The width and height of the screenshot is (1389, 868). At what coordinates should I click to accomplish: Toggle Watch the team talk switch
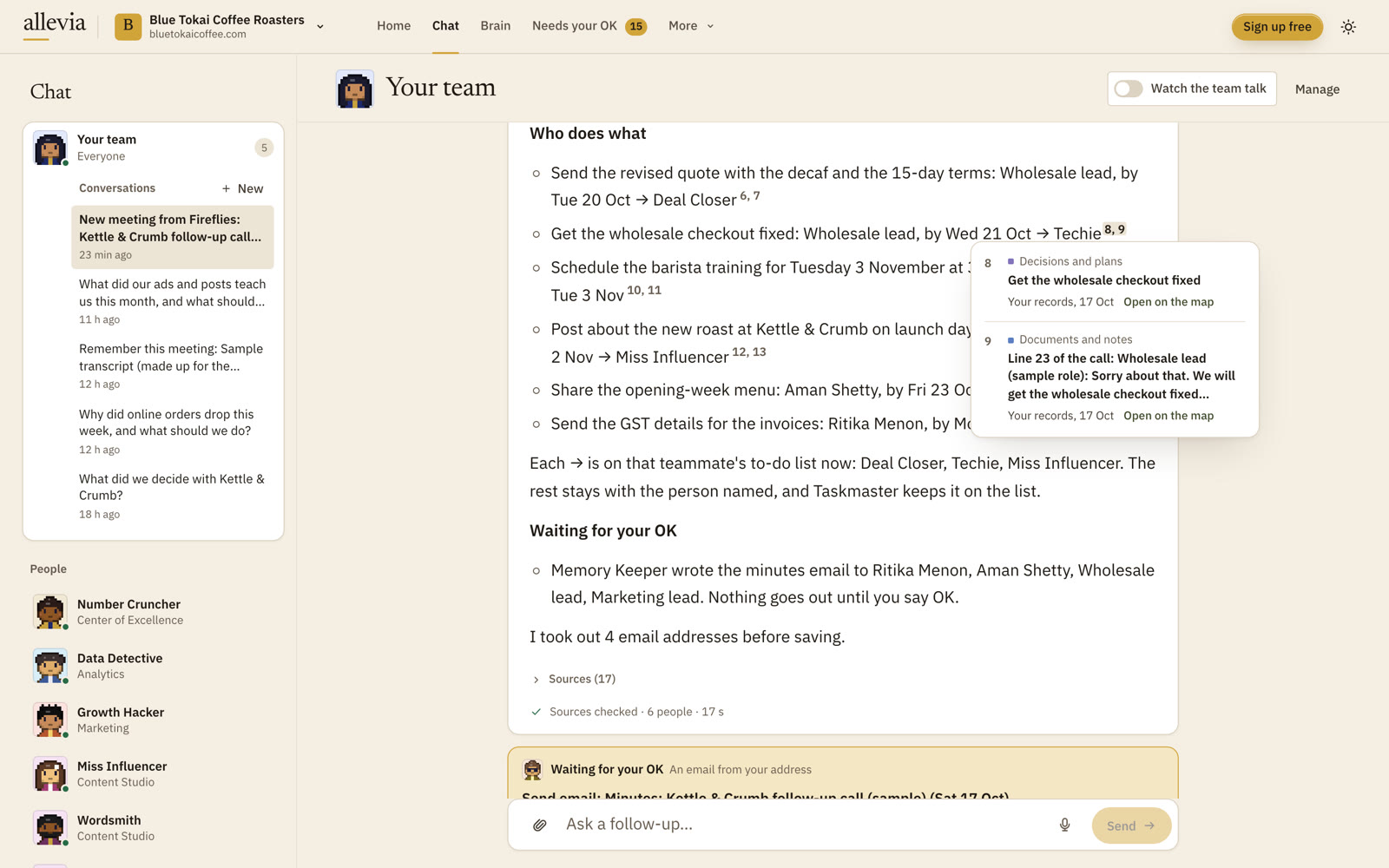pyautogui.click(x=1129, y=89)
